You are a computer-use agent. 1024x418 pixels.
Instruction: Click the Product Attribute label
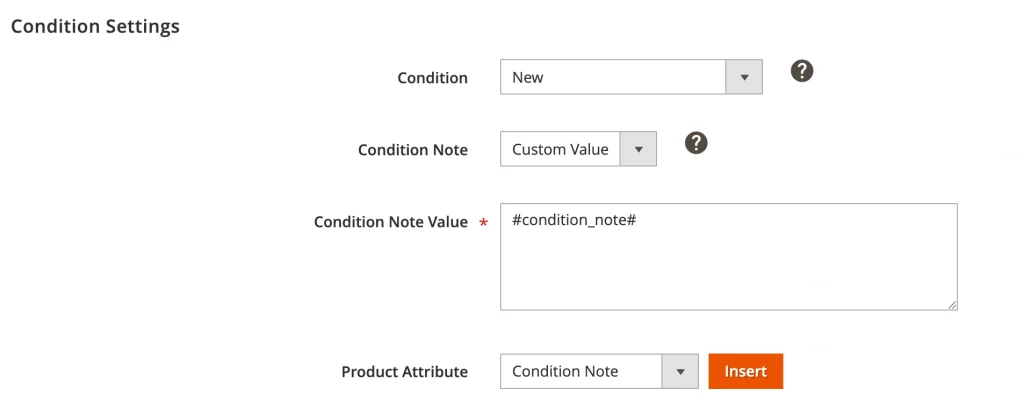click(x=404, y=372)
